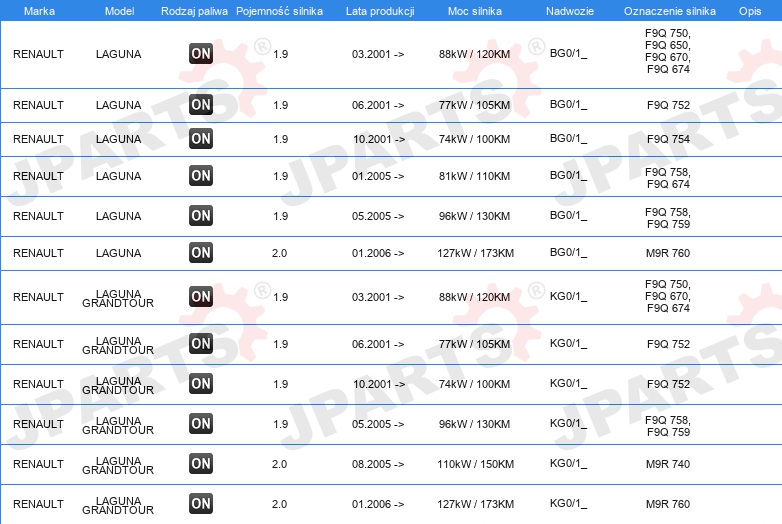Screen dimensions: 782x524
Task: Click the 08.2005 production date cell
Action: click(x=378, y=464)
